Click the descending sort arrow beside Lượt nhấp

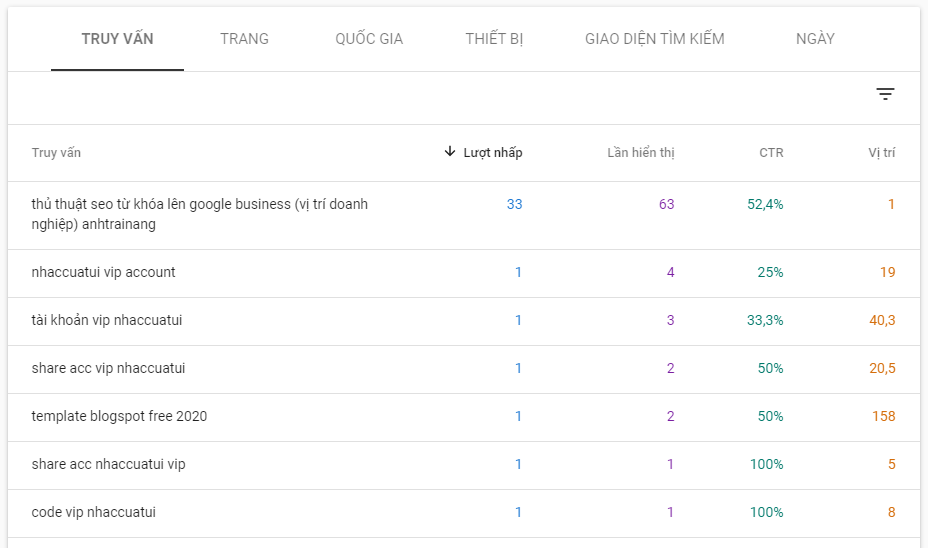tap(450, 152)
